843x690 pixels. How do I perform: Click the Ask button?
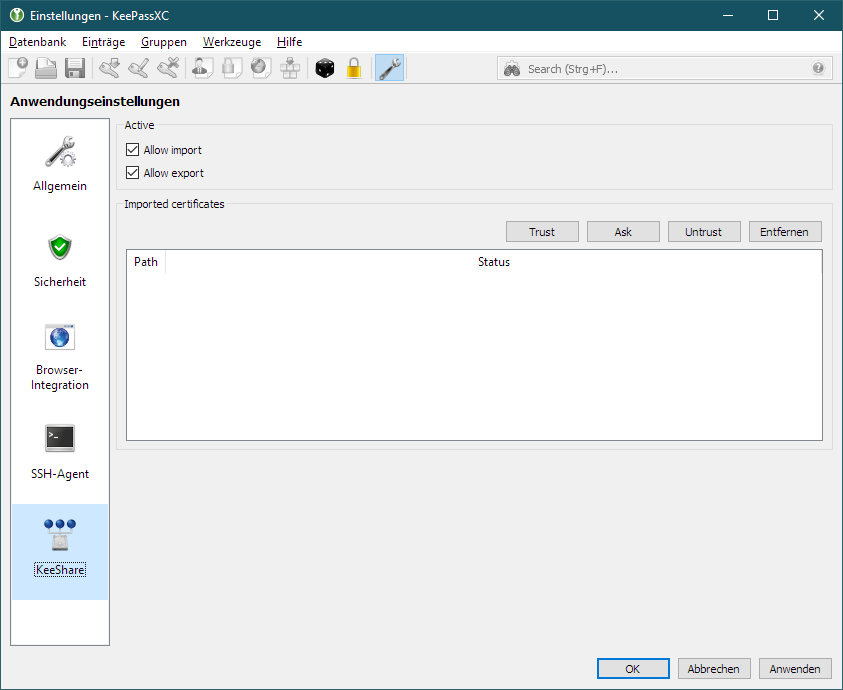tap(623, 232)
